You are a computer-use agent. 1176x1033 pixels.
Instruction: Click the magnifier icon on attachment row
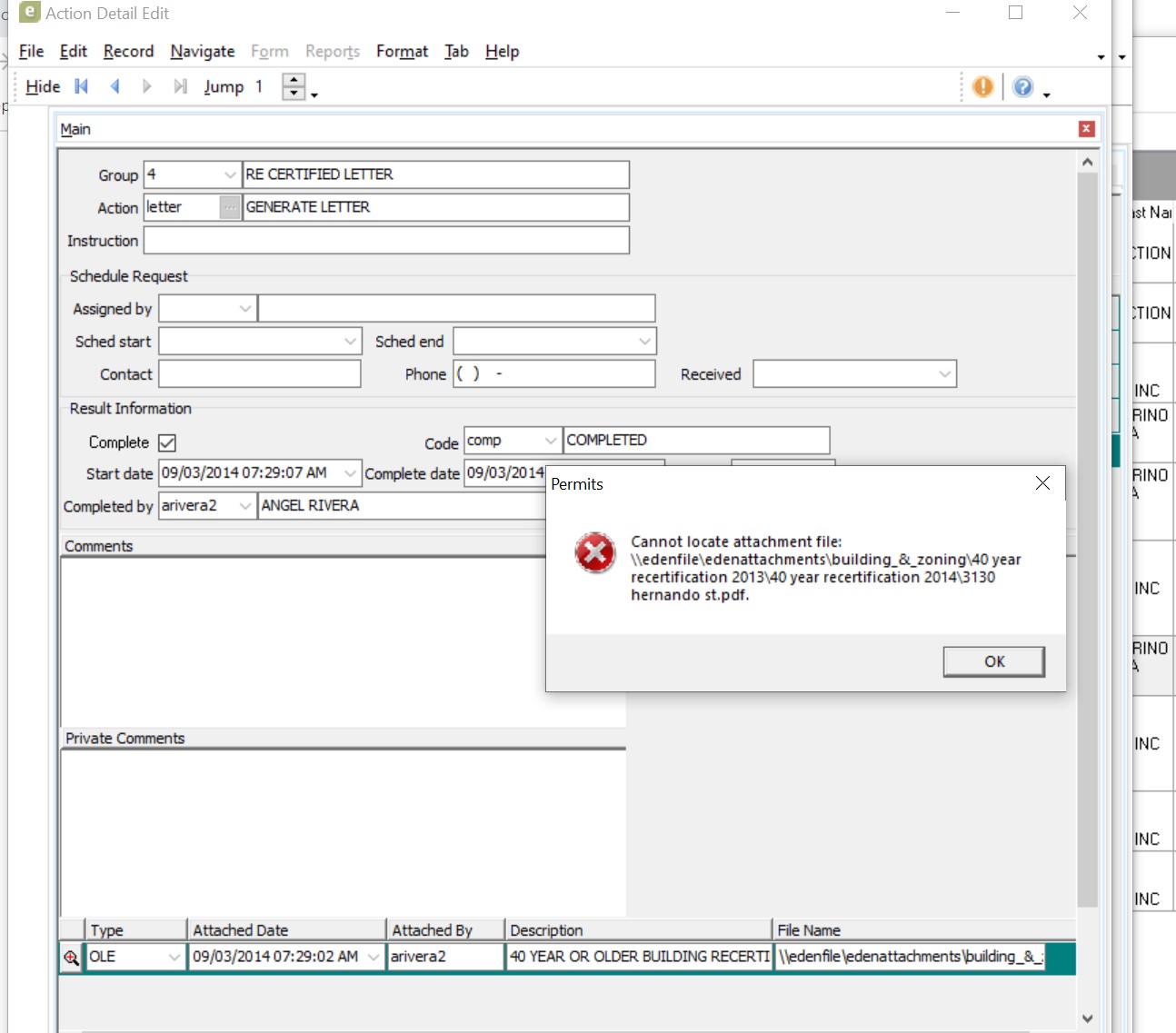[x=71, y=958]
